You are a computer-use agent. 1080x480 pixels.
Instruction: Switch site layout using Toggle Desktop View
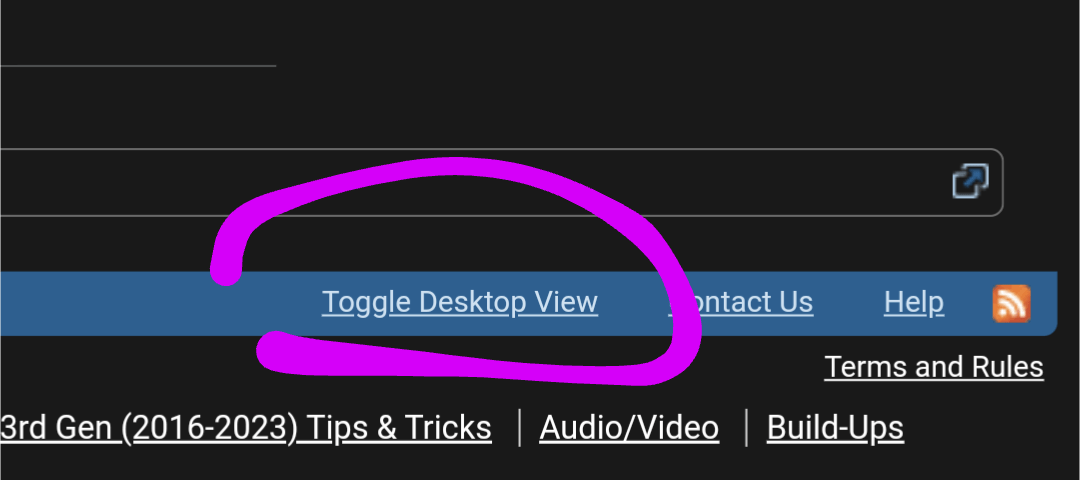click(459, 302)
